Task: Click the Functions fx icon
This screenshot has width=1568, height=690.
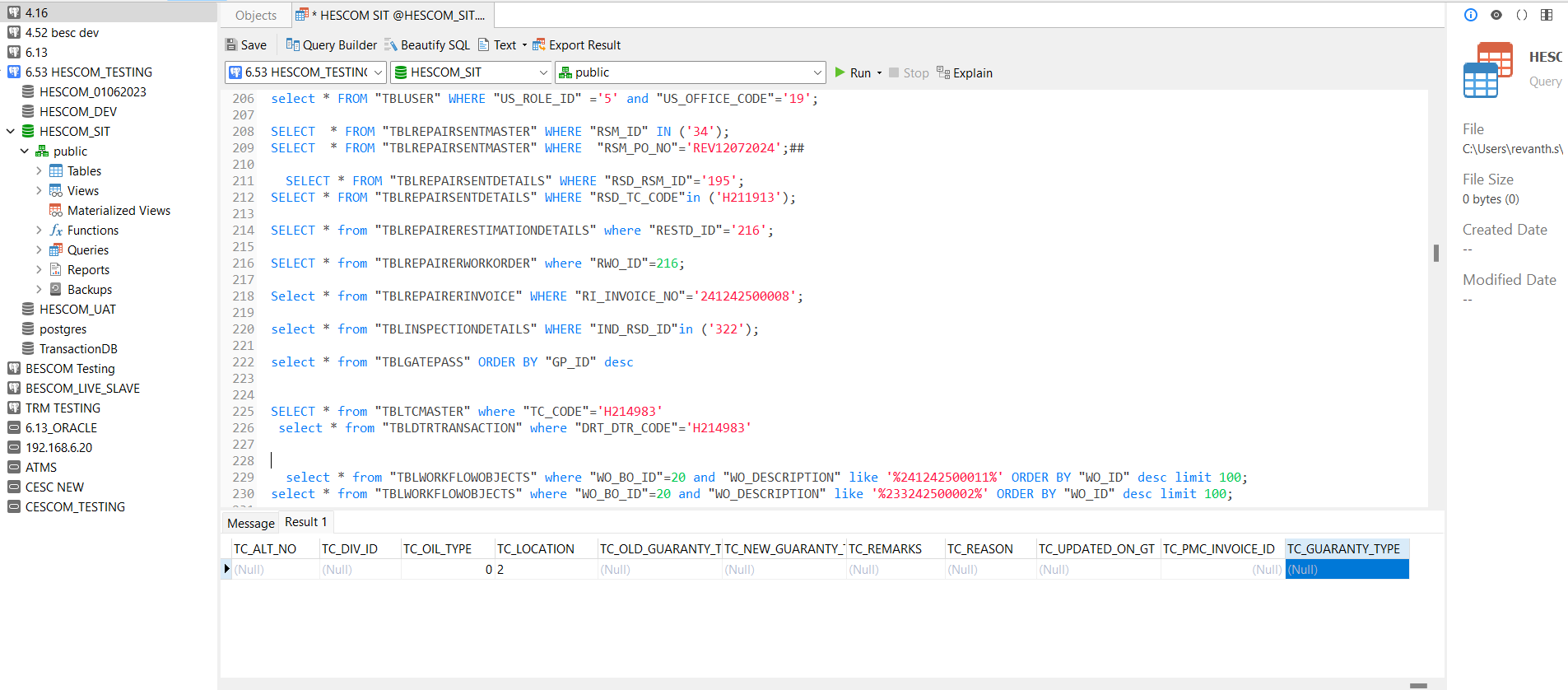Action: click(56, 230)
